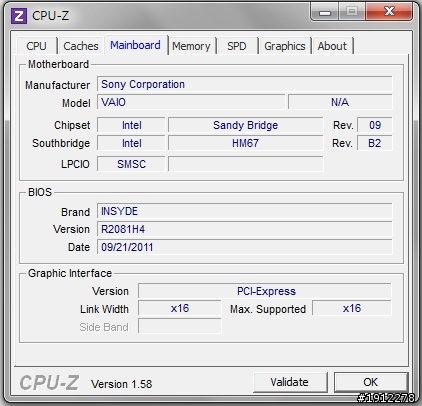
Task: Minimize the CPU-Z window
Action: point(325,12)
